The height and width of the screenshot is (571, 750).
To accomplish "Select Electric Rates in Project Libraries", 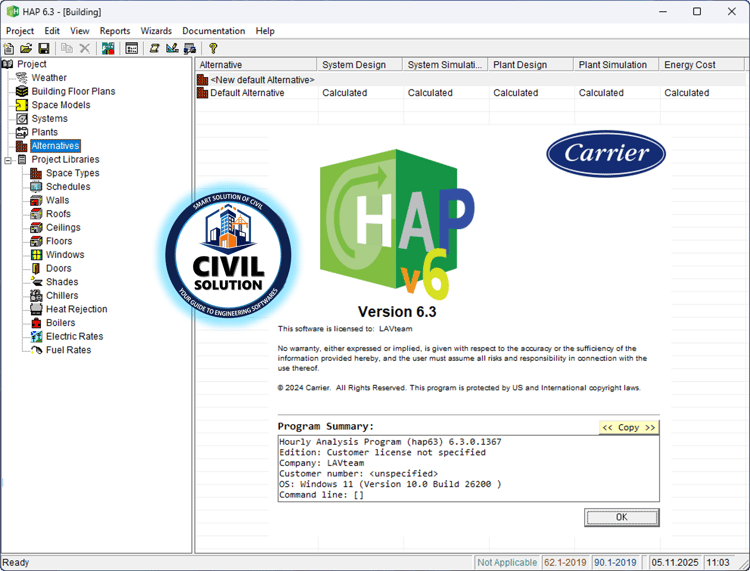I will click(x=75, y=337).
